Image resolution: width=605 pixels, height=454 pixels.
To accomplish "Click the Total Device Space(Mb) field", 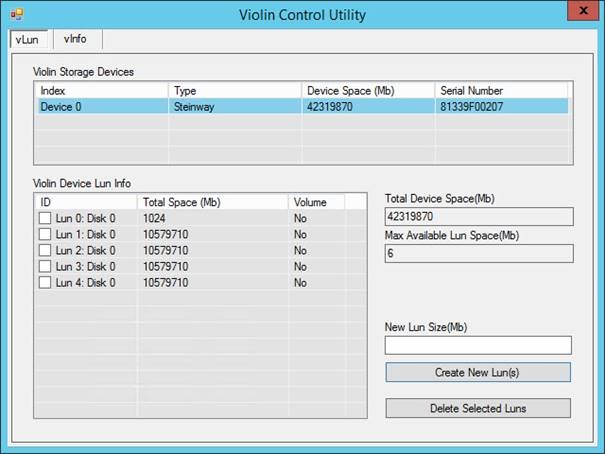I will (x=479, y=216).
